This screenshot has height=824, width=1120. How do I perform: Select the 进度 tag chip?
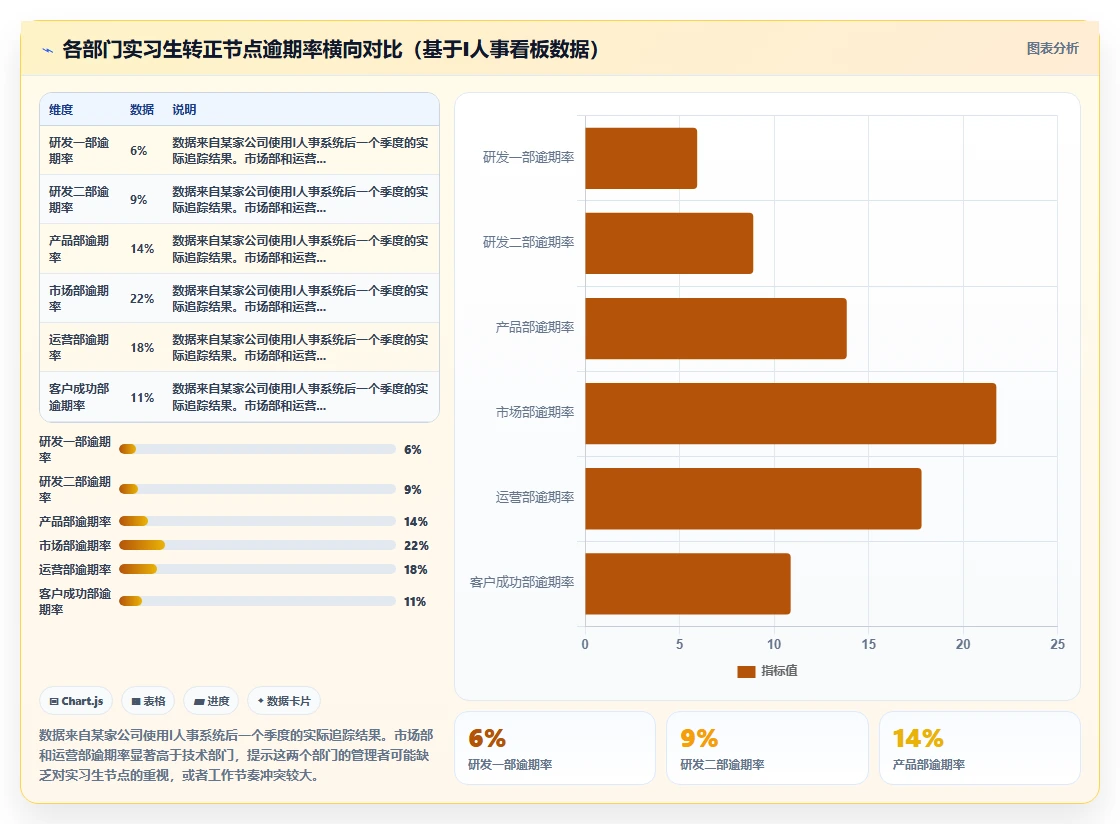tap(211, 701)
